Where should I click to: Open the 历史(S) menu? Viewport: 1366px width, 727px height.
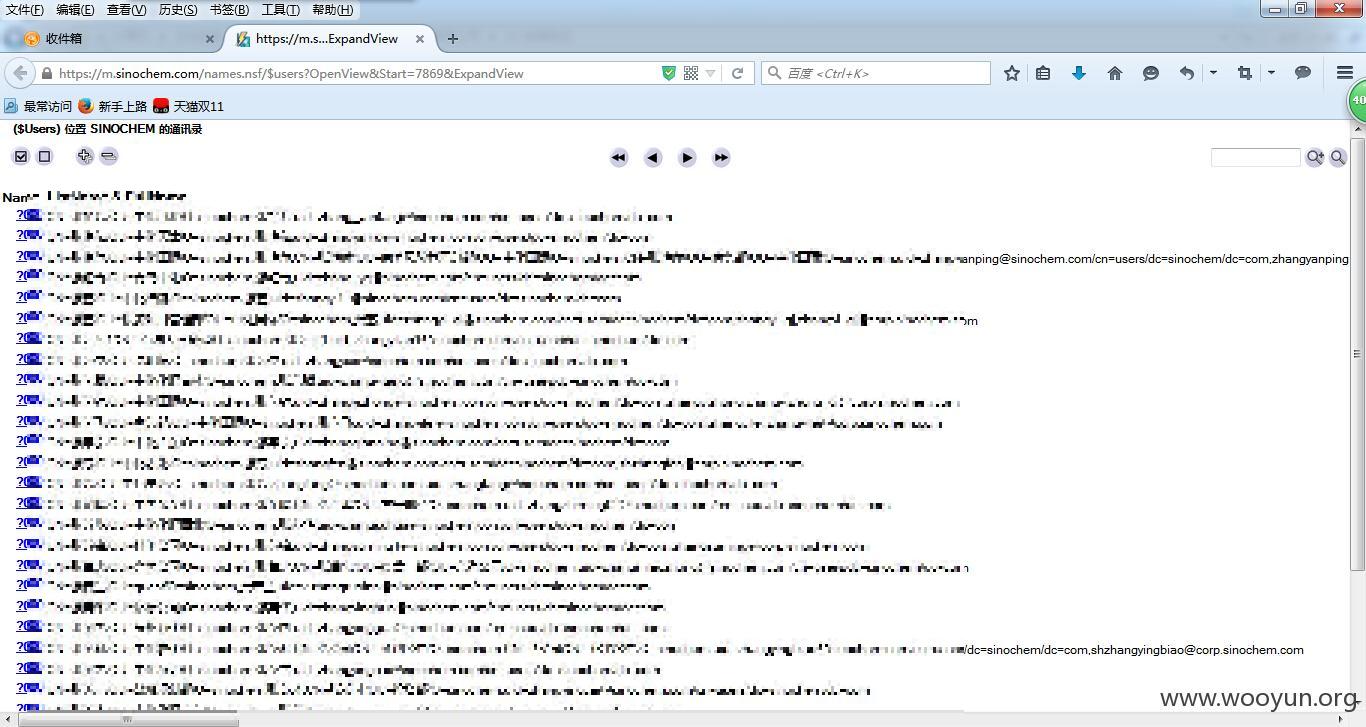(178, 10)
